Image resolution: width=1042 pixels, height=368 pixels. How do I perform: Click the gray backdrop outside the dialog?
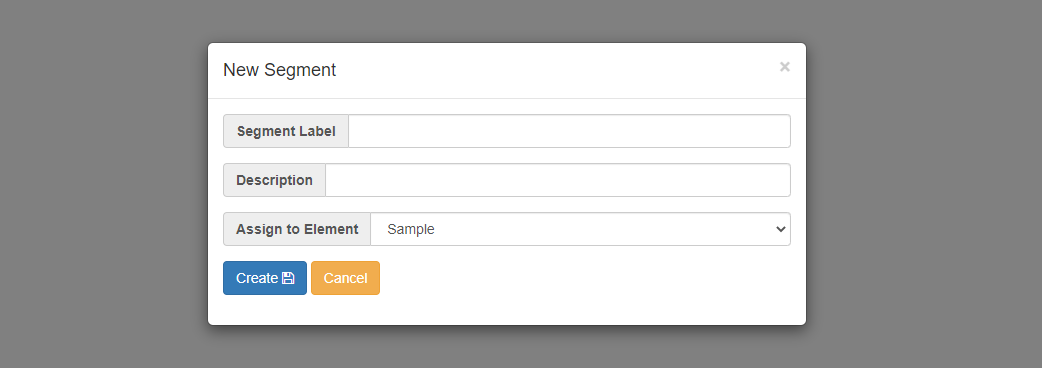tap(100, 186)
